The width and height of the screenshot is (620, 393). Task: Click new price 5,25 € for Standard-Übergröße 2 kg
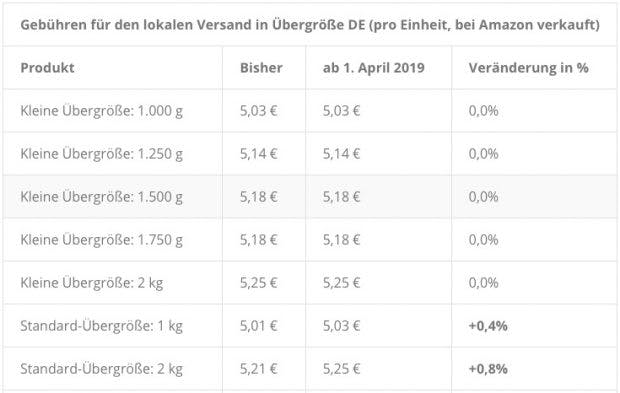coord(342,369)
